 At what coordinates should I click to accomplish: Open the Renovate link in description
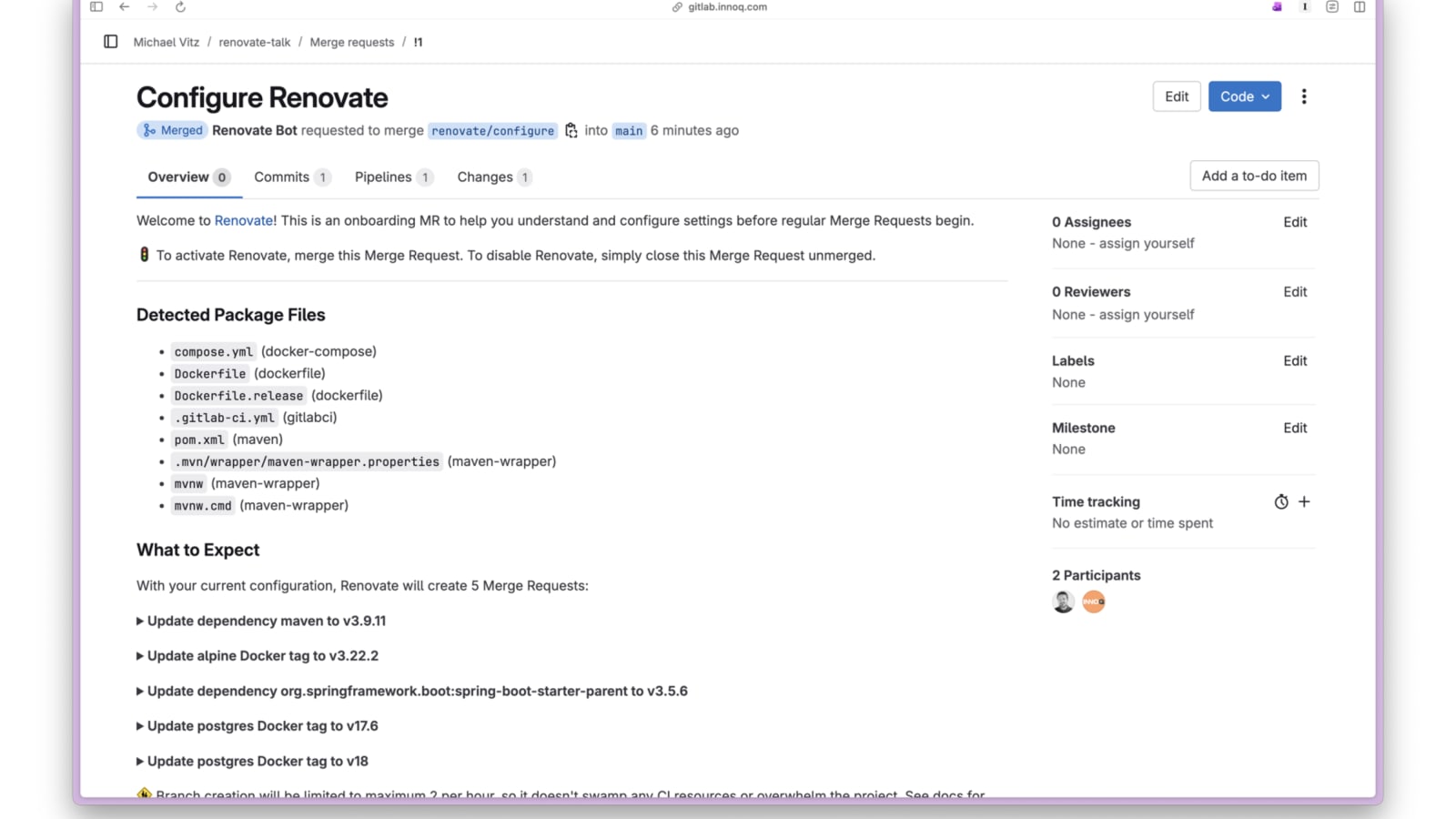pyautogui.click(x=244, y=221)
